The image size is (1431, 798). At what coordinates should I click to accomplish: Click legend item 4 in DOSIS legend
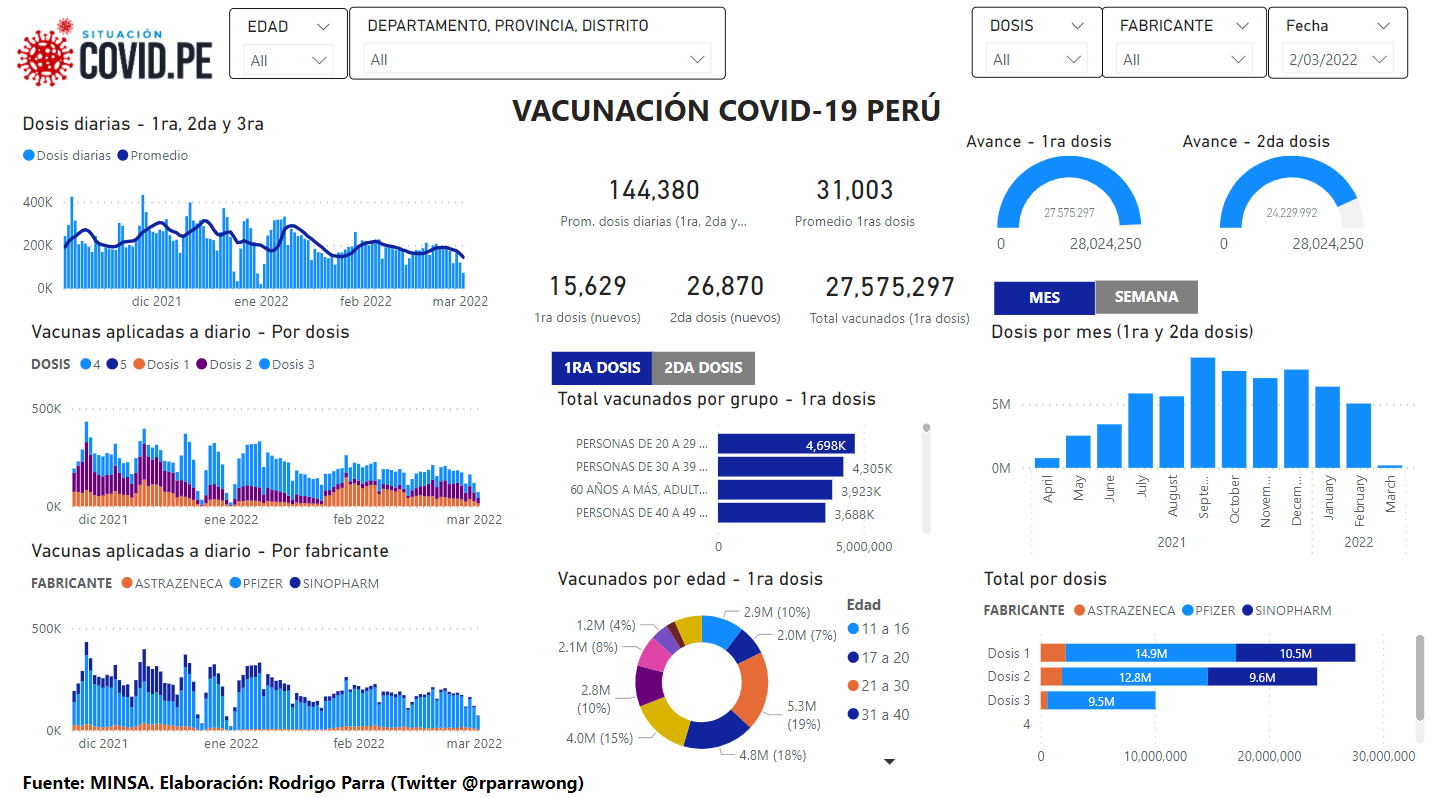(x=91, y=365)
